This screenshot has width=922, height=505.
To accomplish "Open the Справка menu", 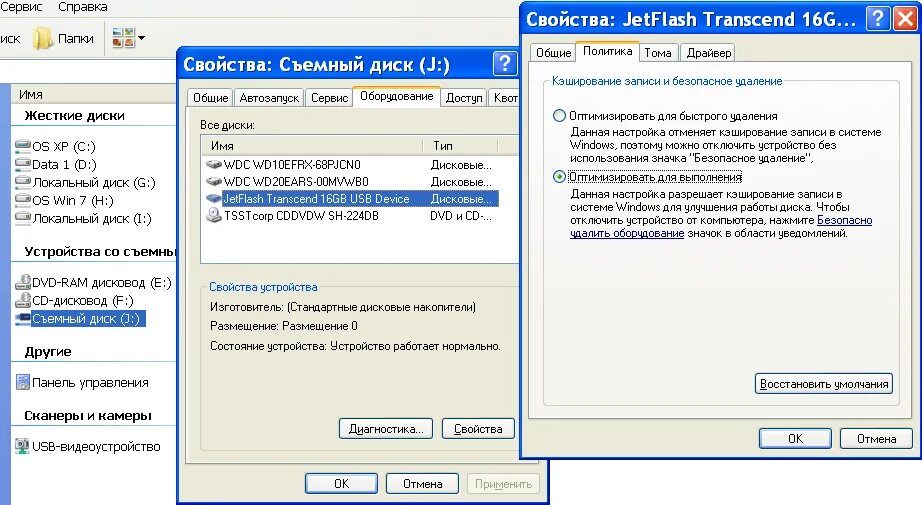I will pyautogui.click(x=83, y=7).
